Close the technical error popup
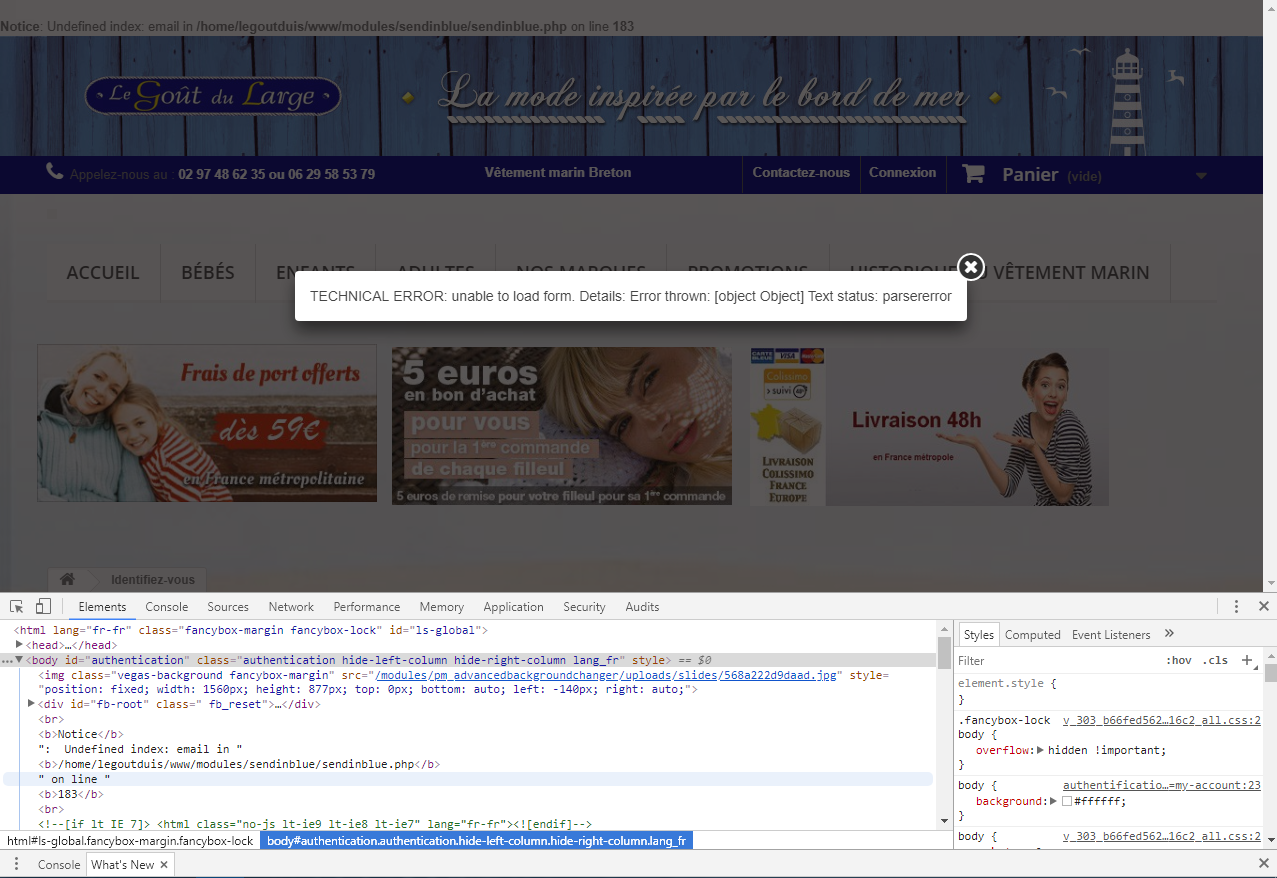This screenshot has width=1277, height=878. tap(970, 267)
